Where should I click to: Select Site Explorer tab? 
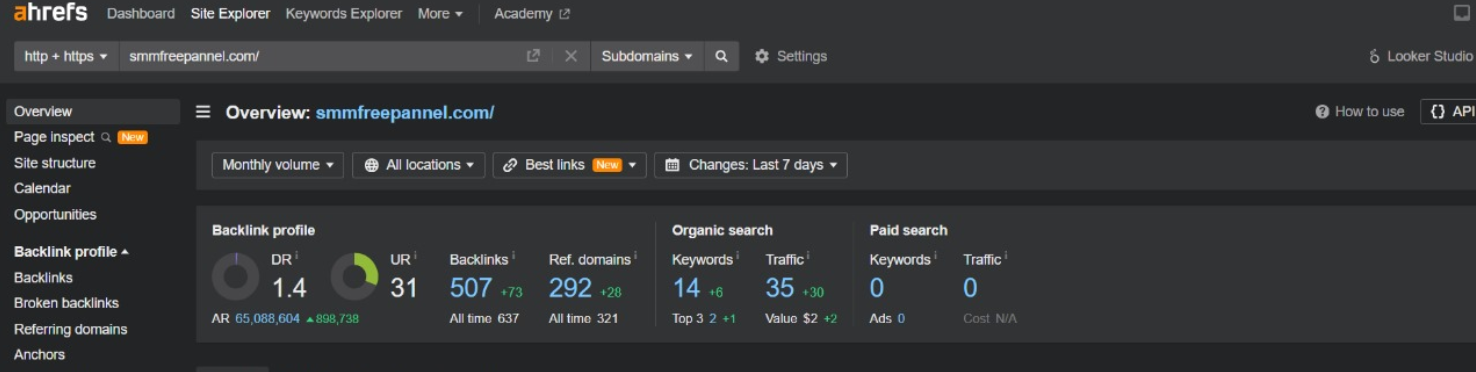230,14
